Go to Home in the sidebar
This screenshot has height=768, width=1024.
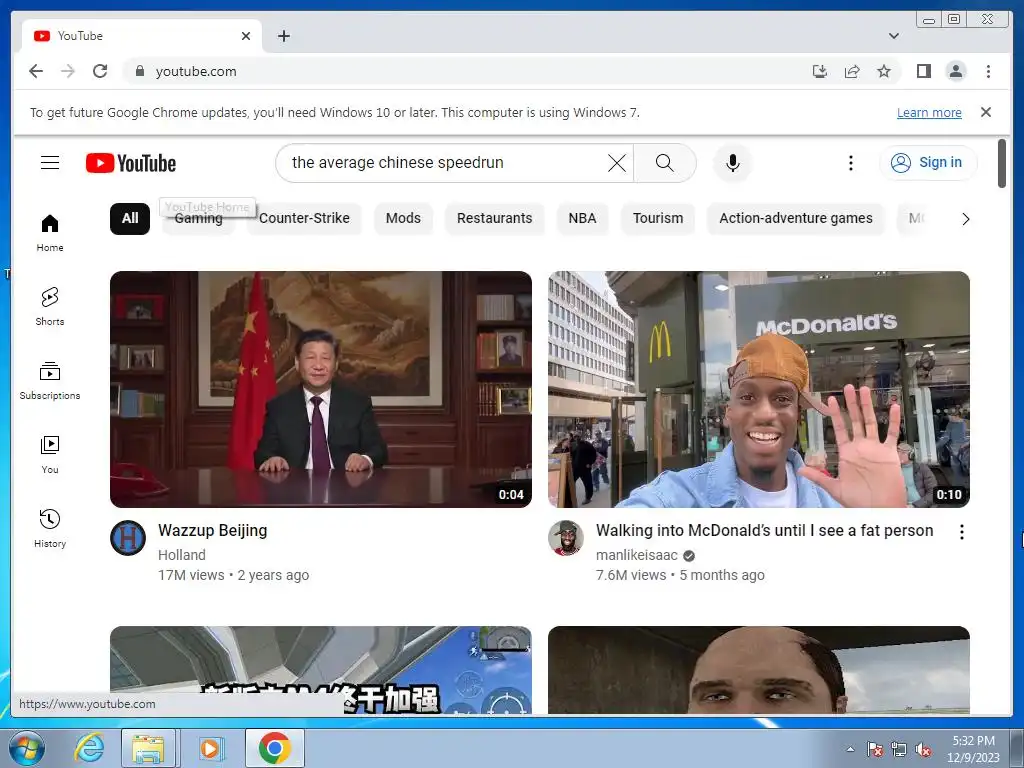pos(50,233)
